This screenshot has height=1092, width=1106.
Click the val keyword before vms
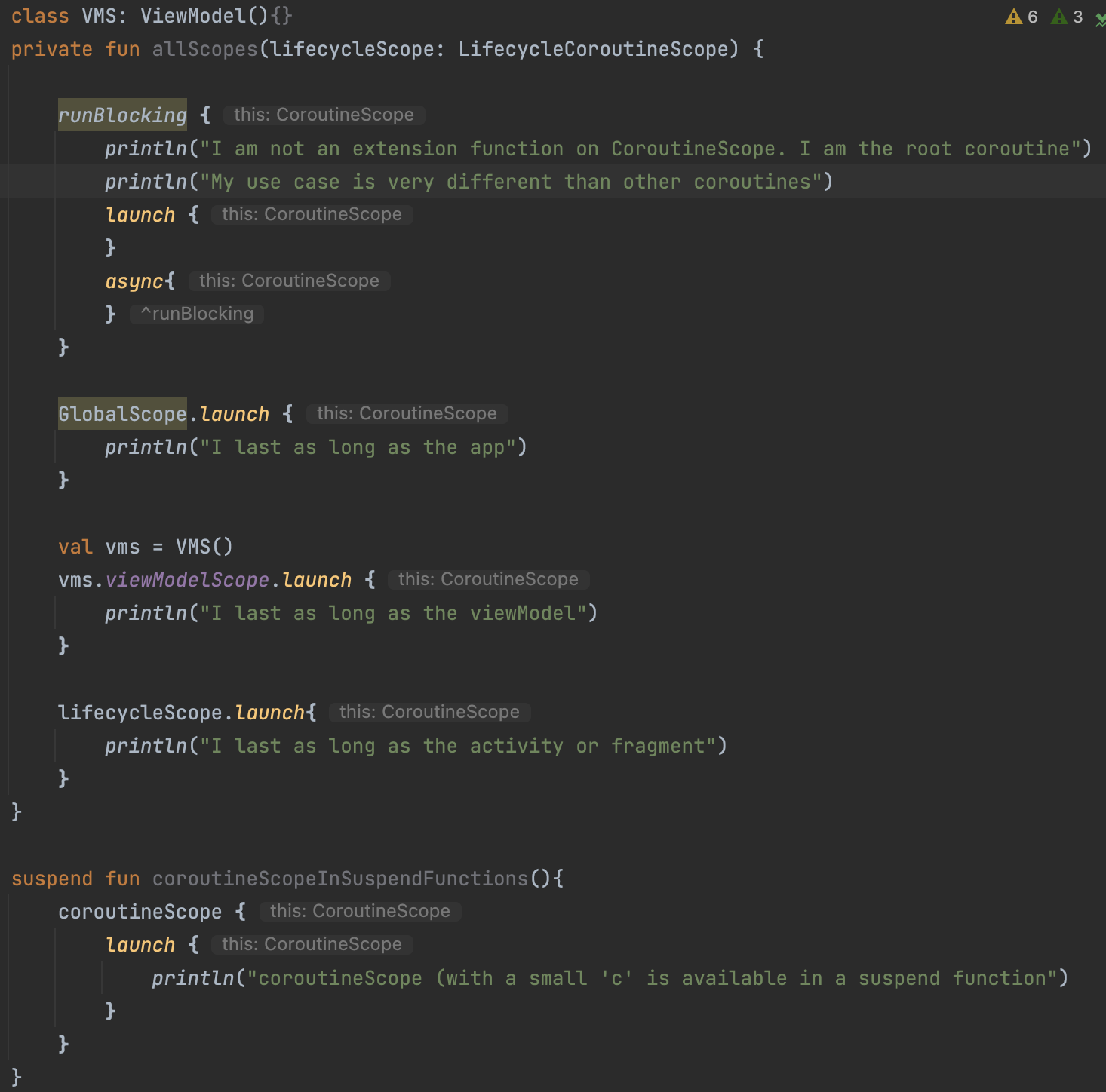[75, 547]
